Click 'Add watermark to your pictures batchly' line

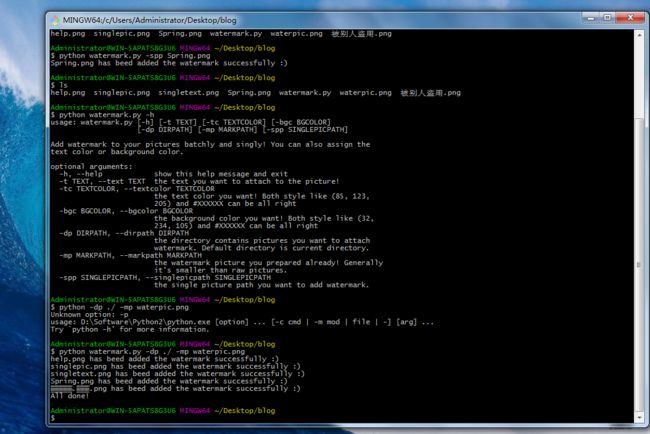click(x=210, y=144)
